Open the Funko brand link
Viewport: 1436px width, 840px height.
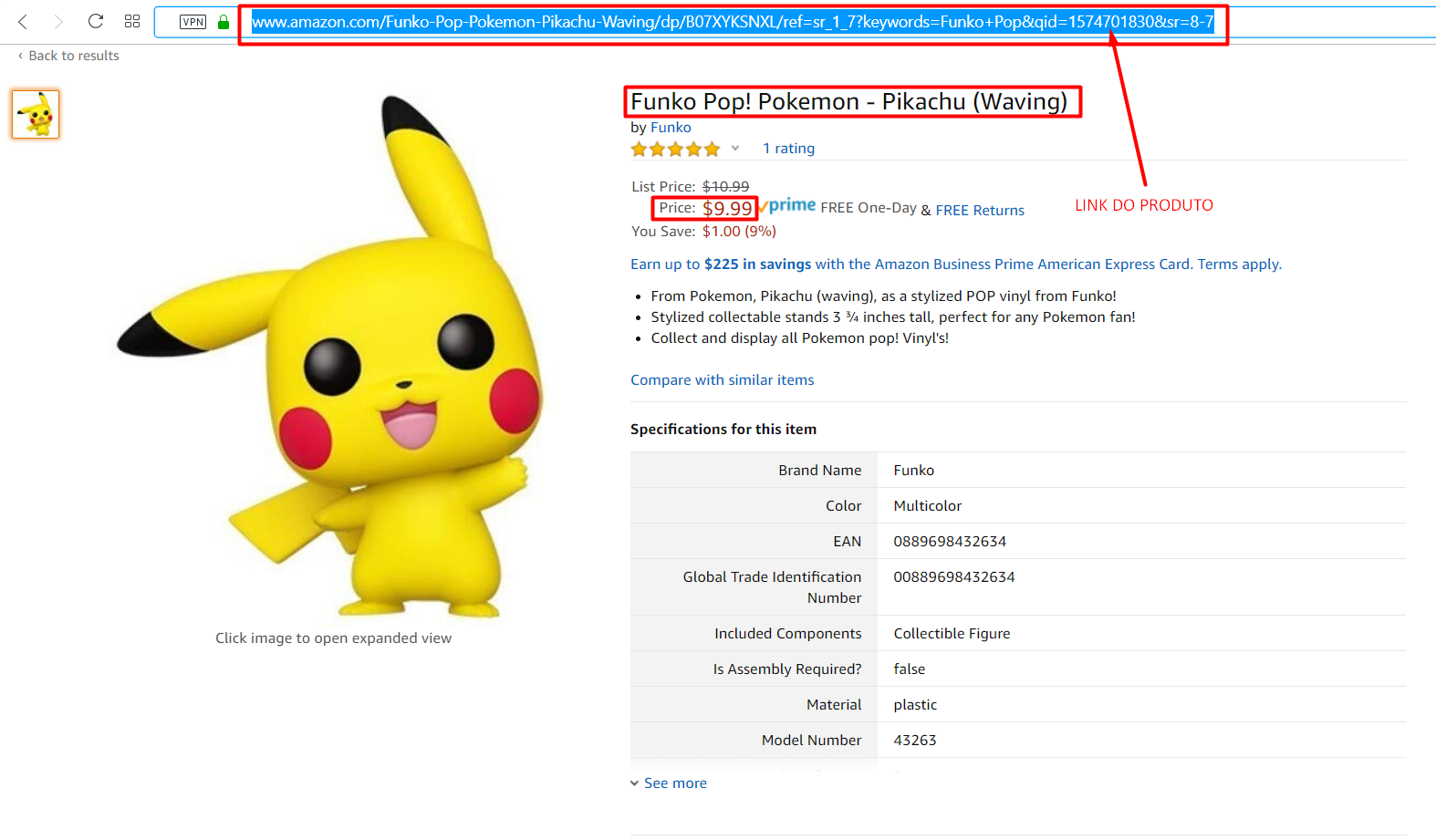click(x=671, y=128)
